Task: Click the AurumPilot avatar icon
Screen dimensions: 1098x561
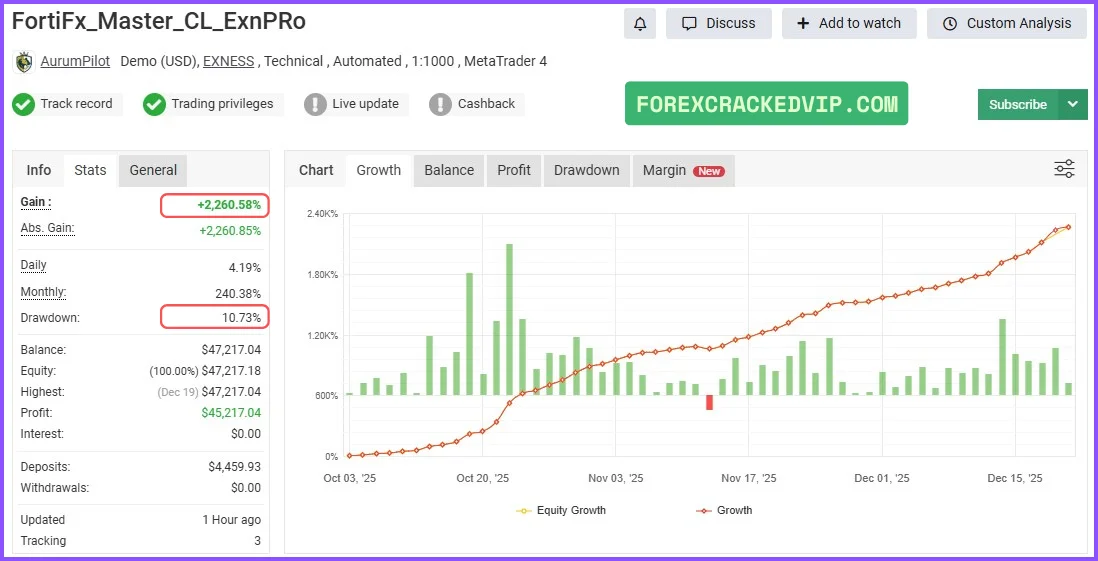Action: (x=24, y=62)
